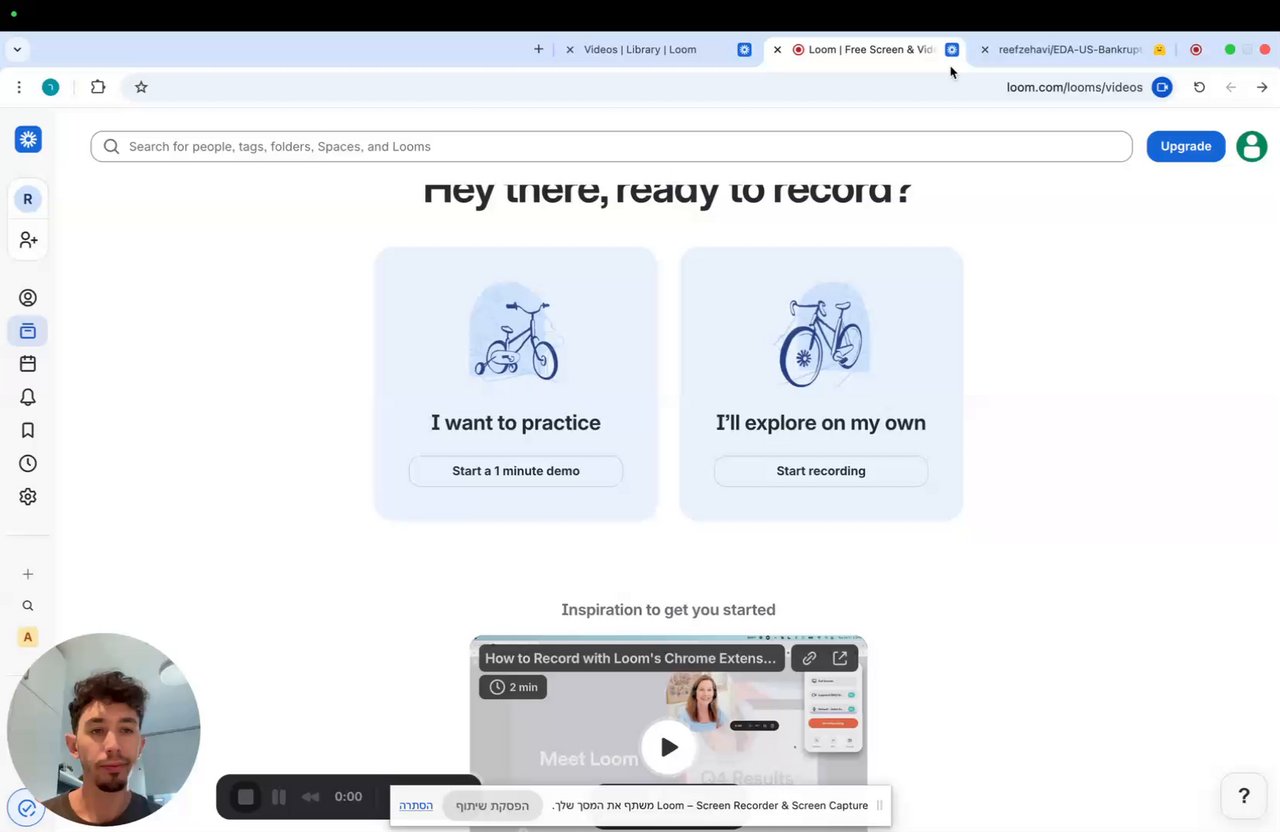This screenshot has height=832, width=1280.
Task: Click the Chrome profile avatar in the toolbar
Action: (x=50, y=87)
